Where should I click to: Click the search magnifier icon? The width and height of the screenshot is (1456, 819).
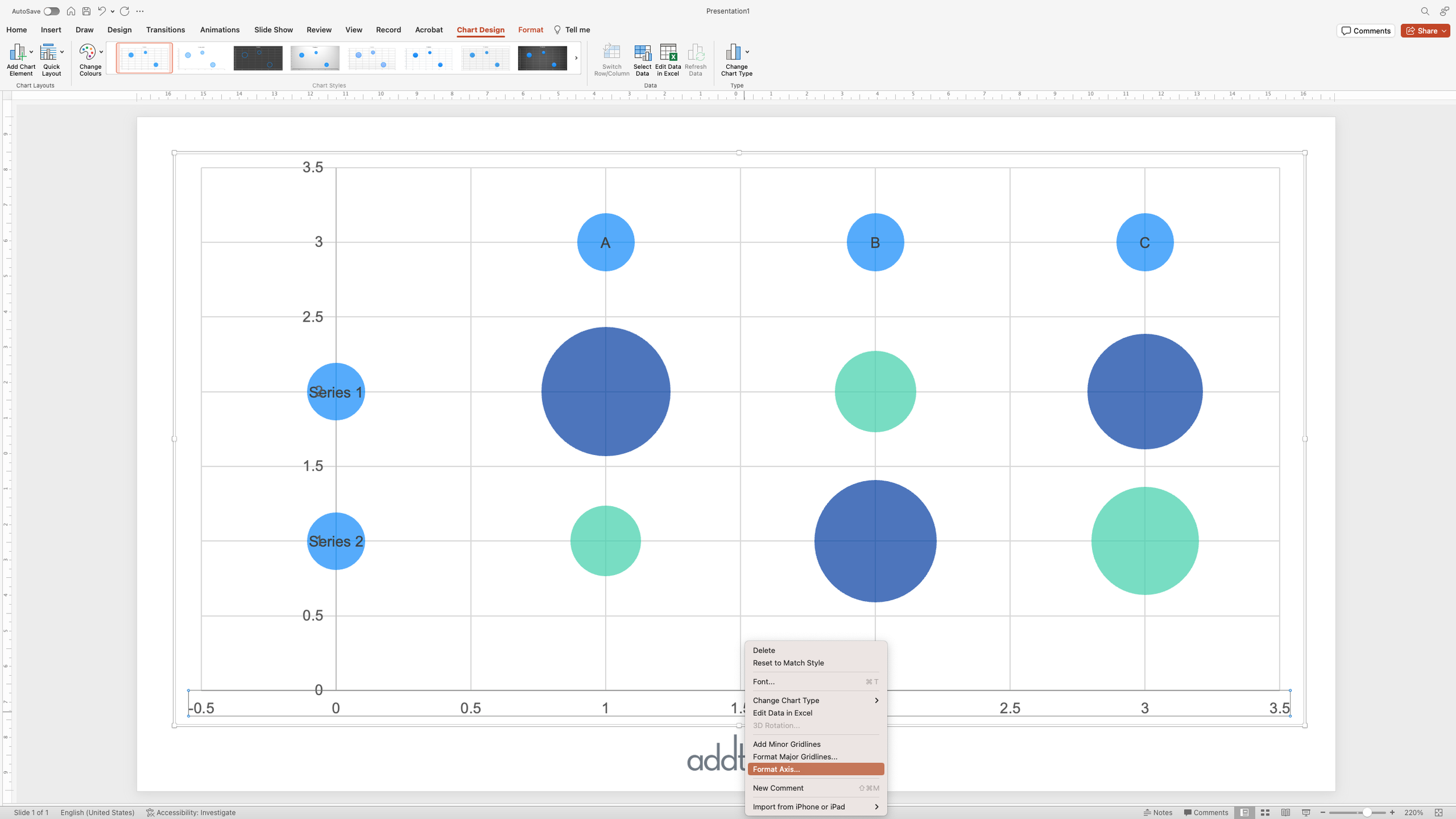1425,11
